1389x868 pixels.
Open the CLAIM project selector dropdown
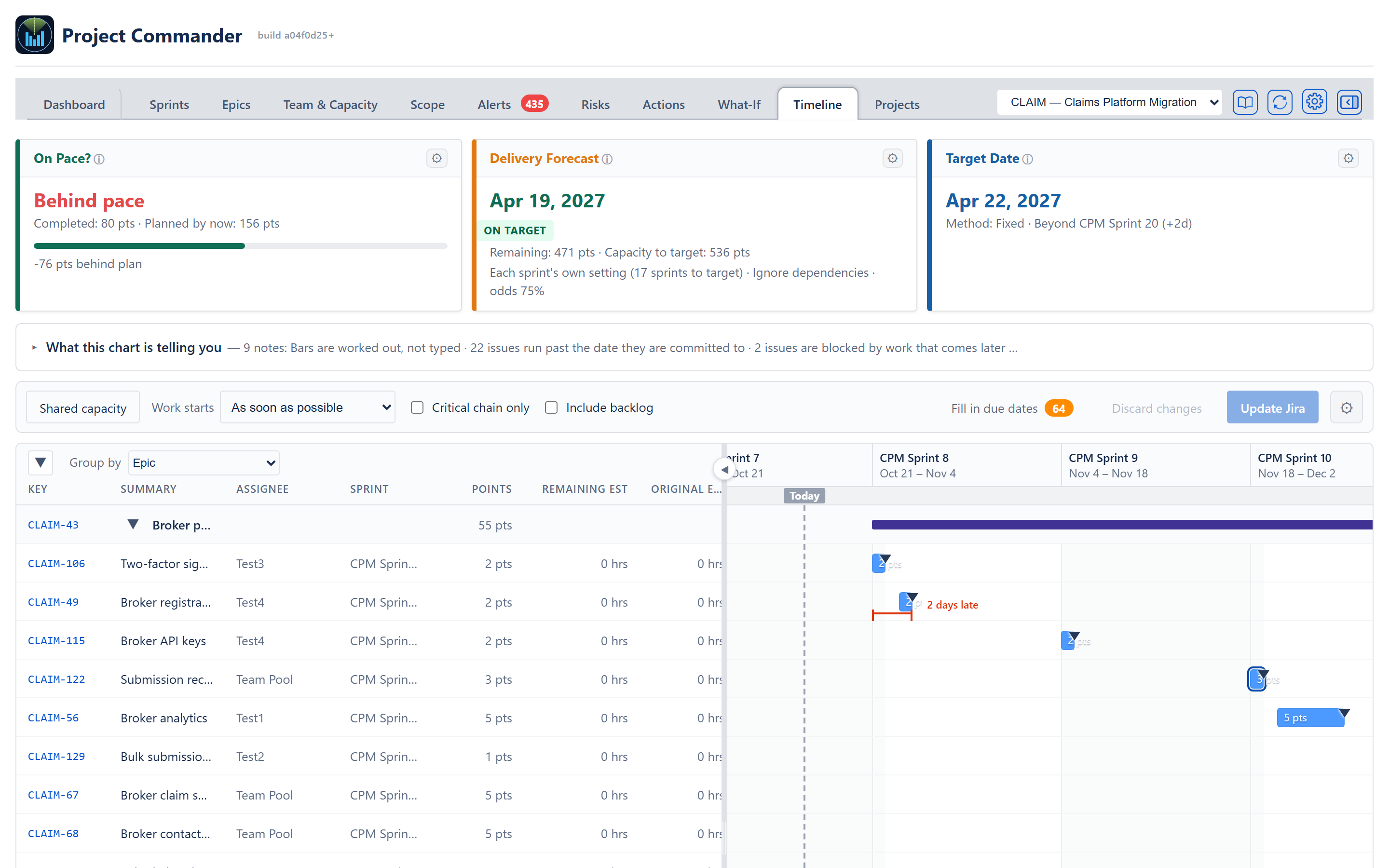(1109, 102)
